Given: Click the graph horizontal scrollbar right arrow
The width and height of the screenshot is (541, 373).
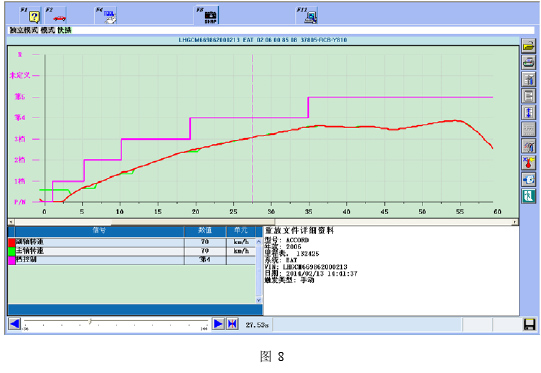Looking at the screenshot, I should click(515, 222).
